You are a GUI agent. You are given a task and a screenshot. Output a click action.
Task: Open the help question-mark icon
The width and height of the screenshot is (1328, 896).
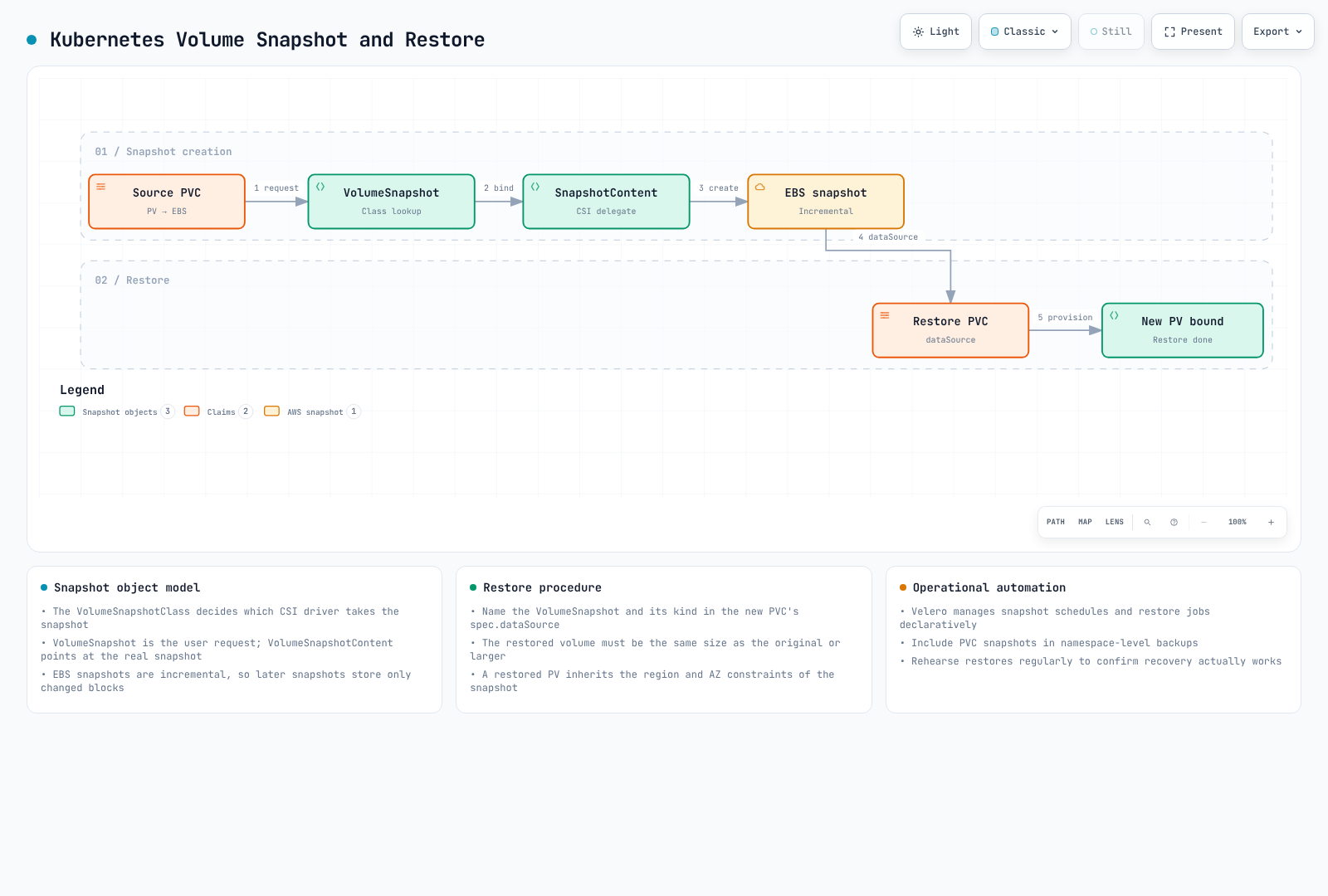click(1174, 523)
